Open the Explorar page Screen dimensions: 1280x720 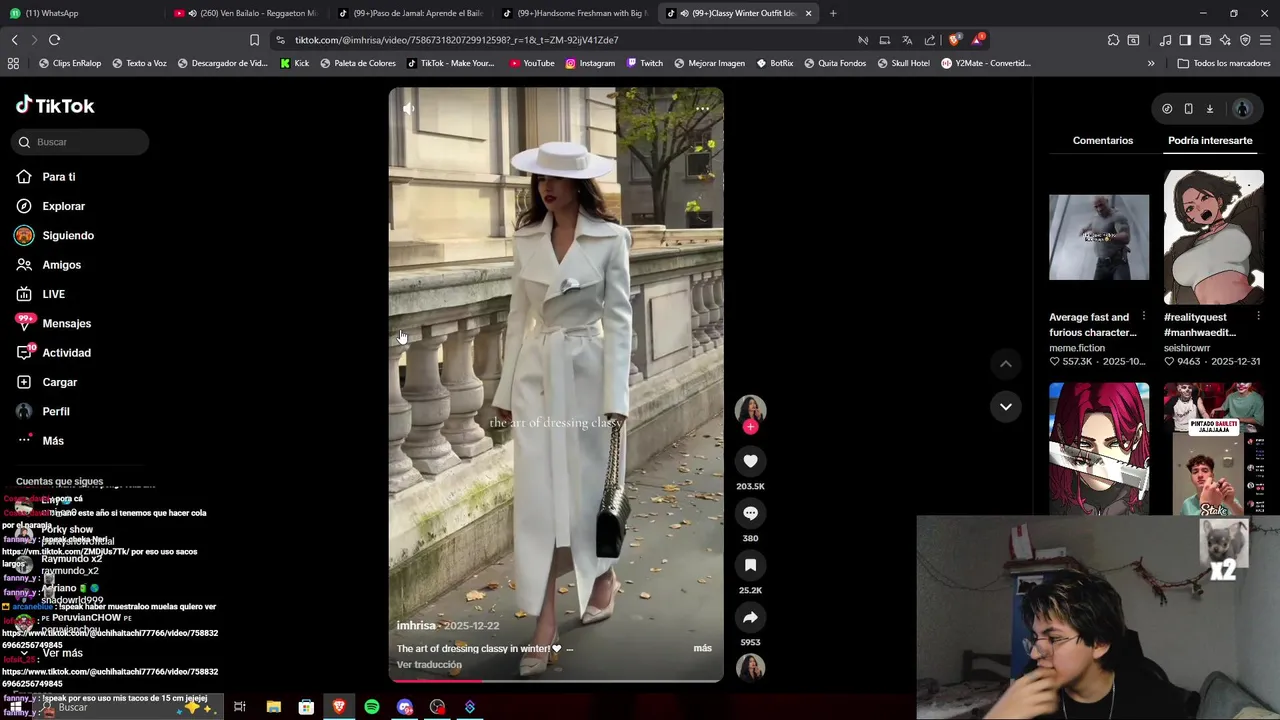point(63,206)
